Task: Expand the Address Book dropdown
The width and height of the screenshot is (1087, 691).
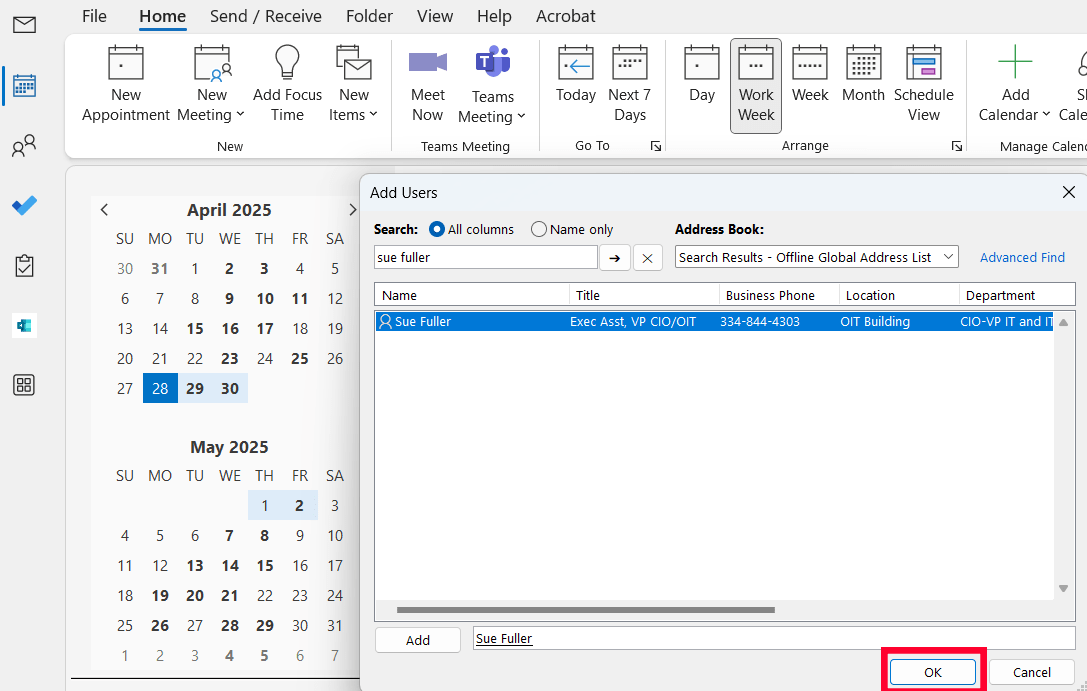Action: [948, 257]
